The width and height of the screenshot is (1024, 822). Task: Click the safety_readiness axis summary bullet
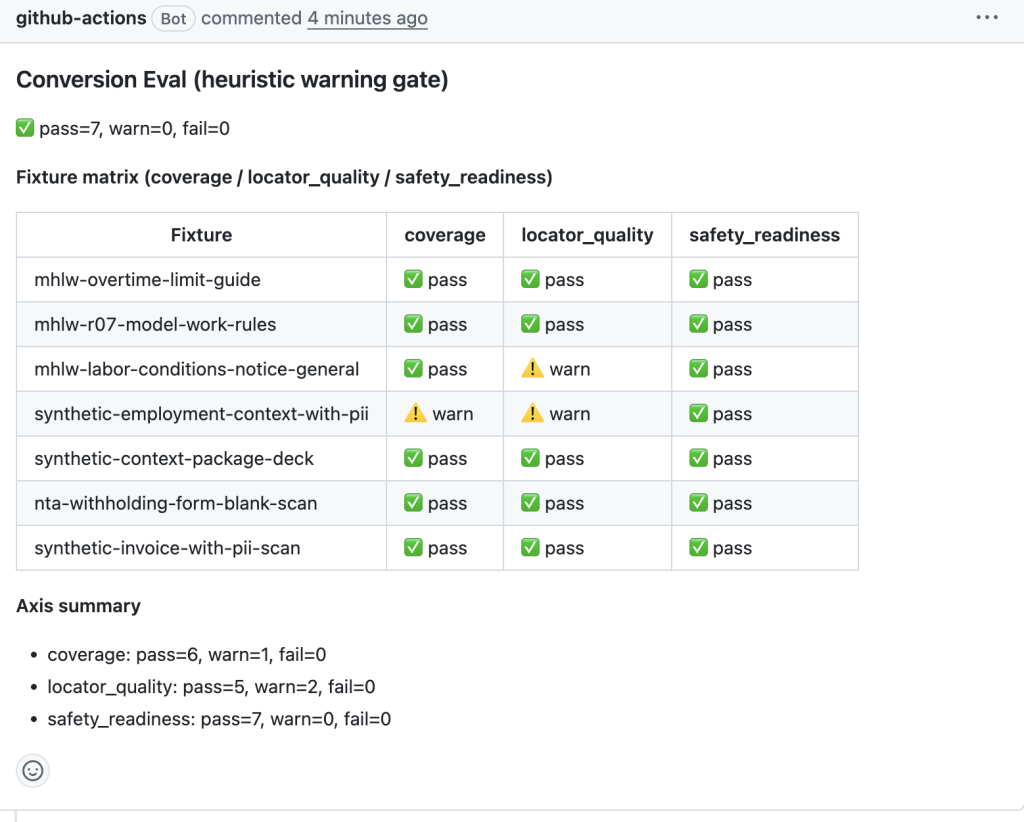(219, 719)
